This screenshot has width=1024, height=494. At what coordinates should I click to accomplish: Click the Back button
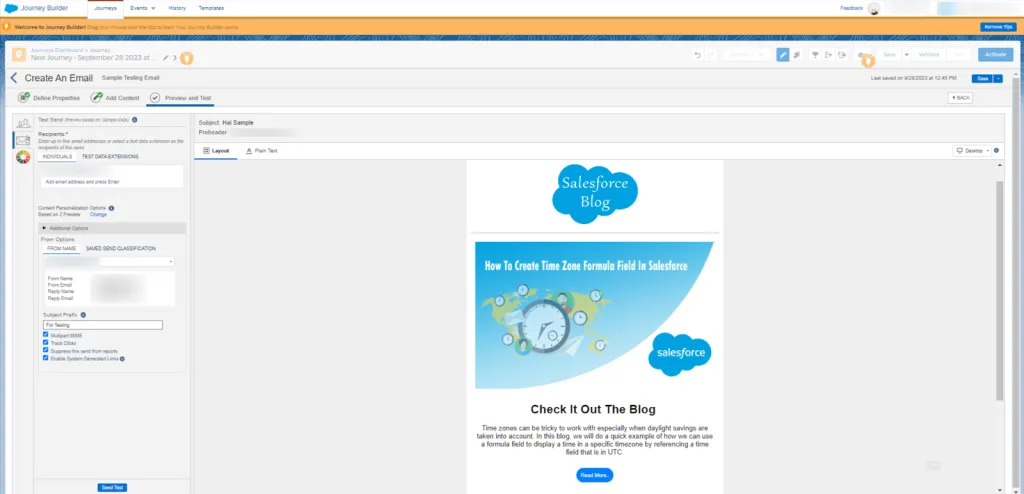[x=960, y=97]
